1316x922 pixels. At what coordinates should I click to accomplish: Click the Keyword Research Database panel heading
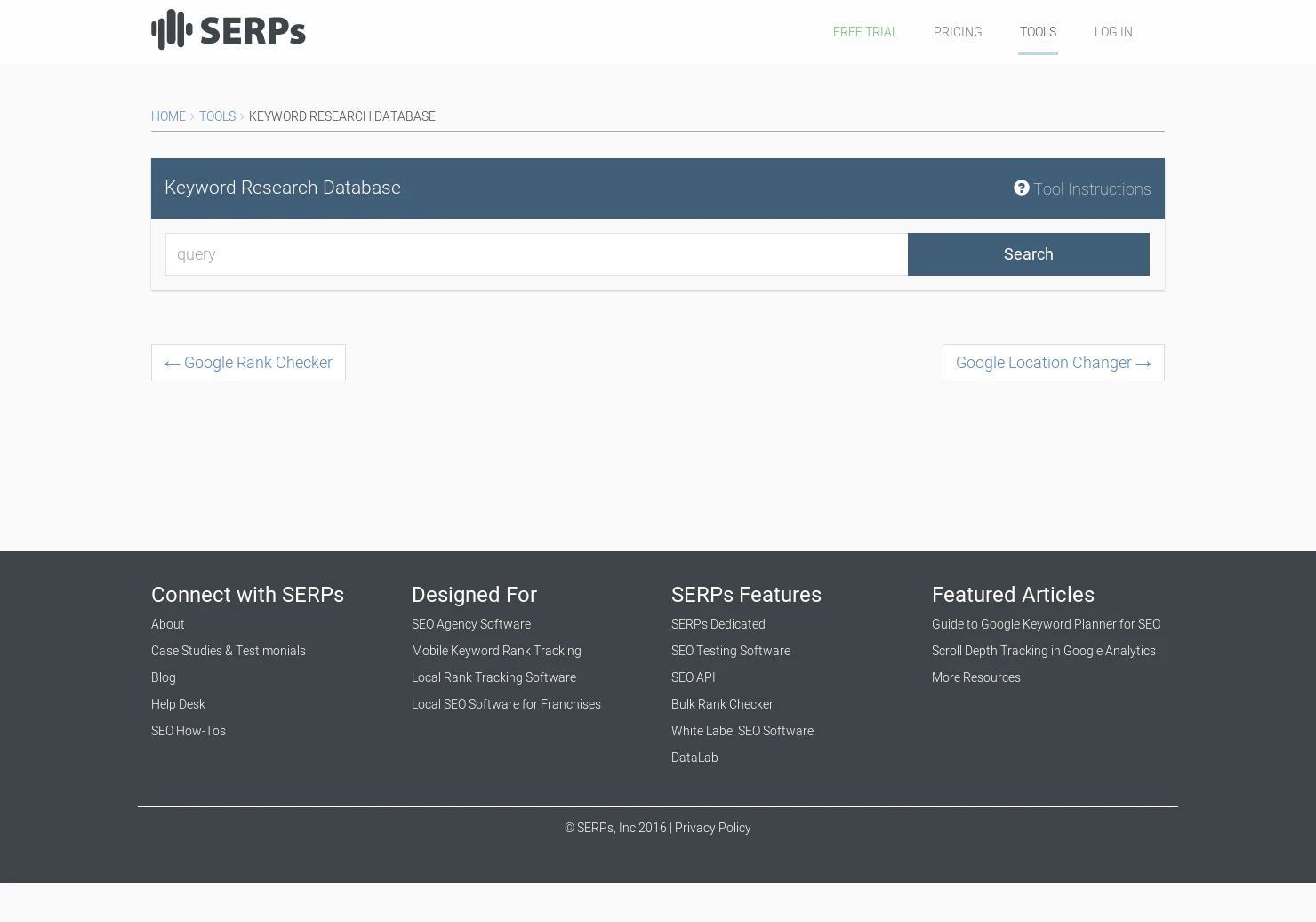tap(283, 188)
